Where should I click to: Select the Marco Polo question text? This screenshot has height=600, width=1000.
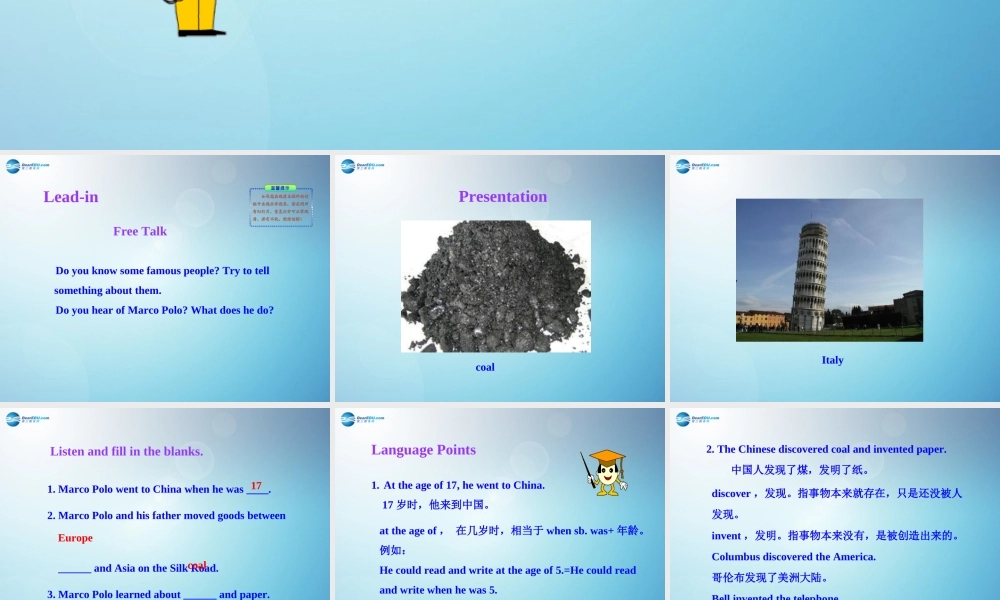(164, 310)
